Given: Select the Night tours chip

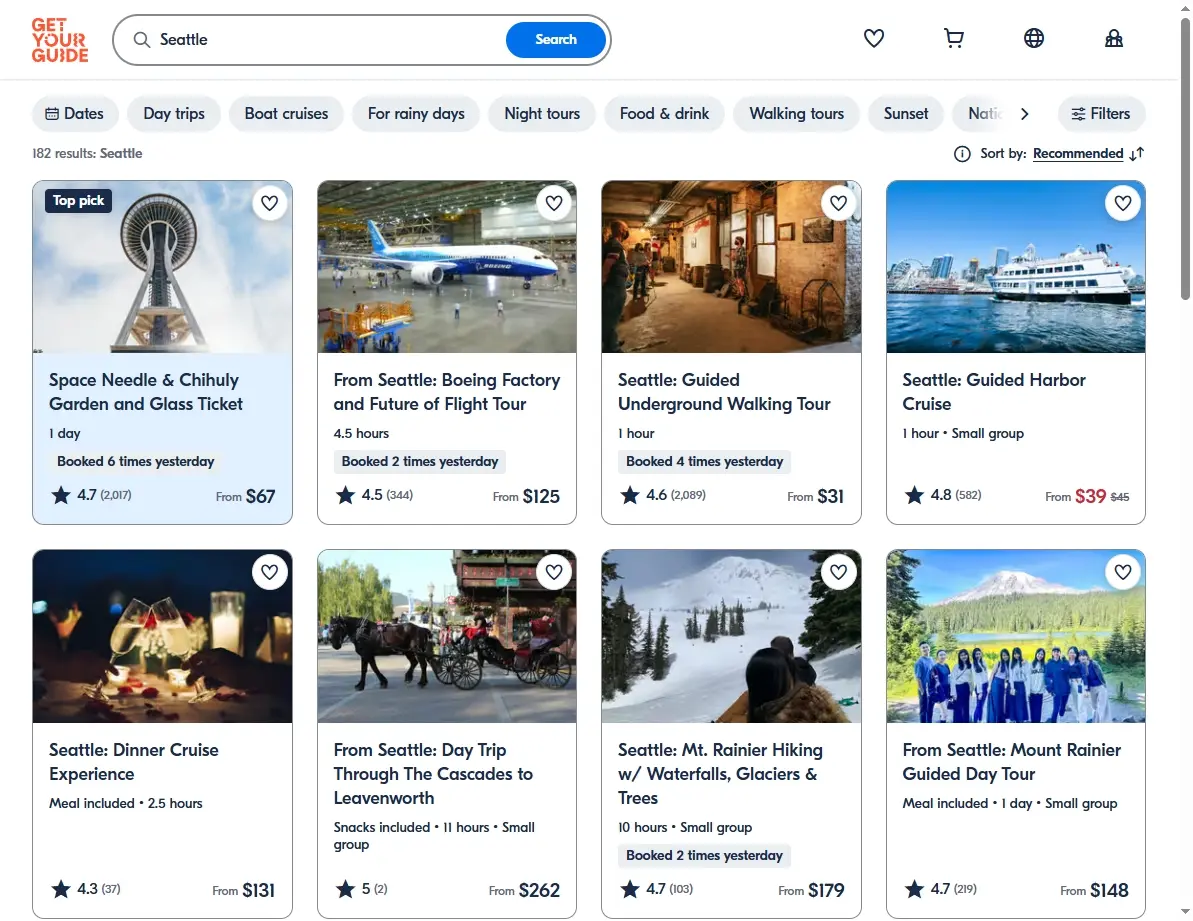Looking at the screenshot, I should (542, 113).
